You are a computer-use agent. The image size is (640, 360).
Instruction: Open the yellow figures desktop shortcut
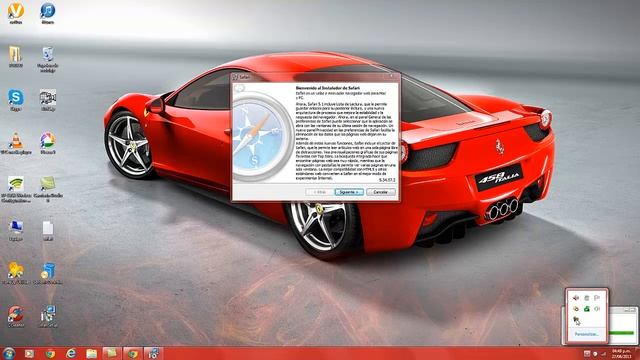point(16,273)
